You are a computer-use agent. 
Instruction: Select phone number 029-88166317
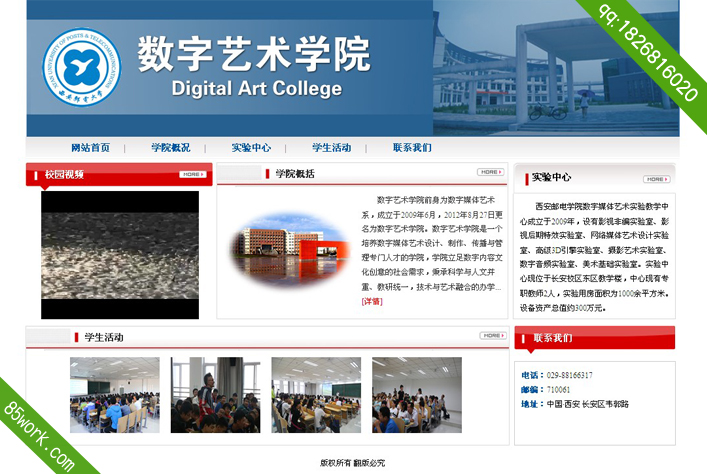point(569,375)
